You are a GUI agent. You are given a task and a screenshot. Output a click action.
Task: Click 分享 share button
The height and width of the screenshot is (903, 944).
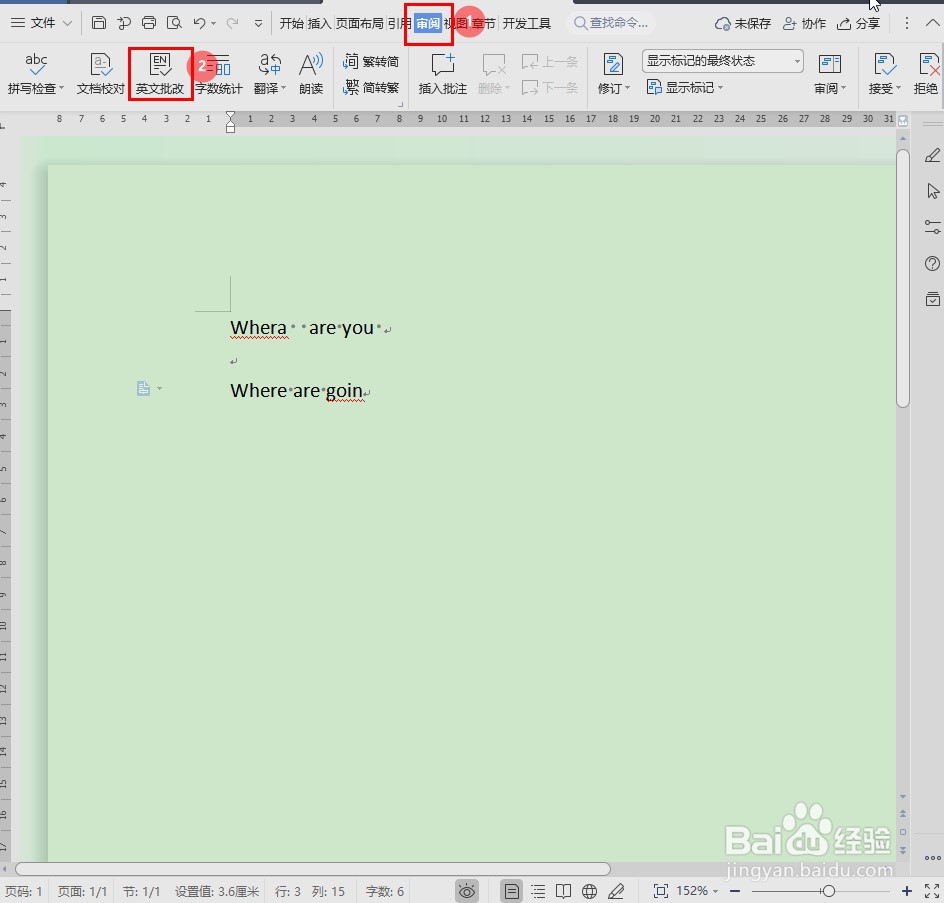pos(859,23)
